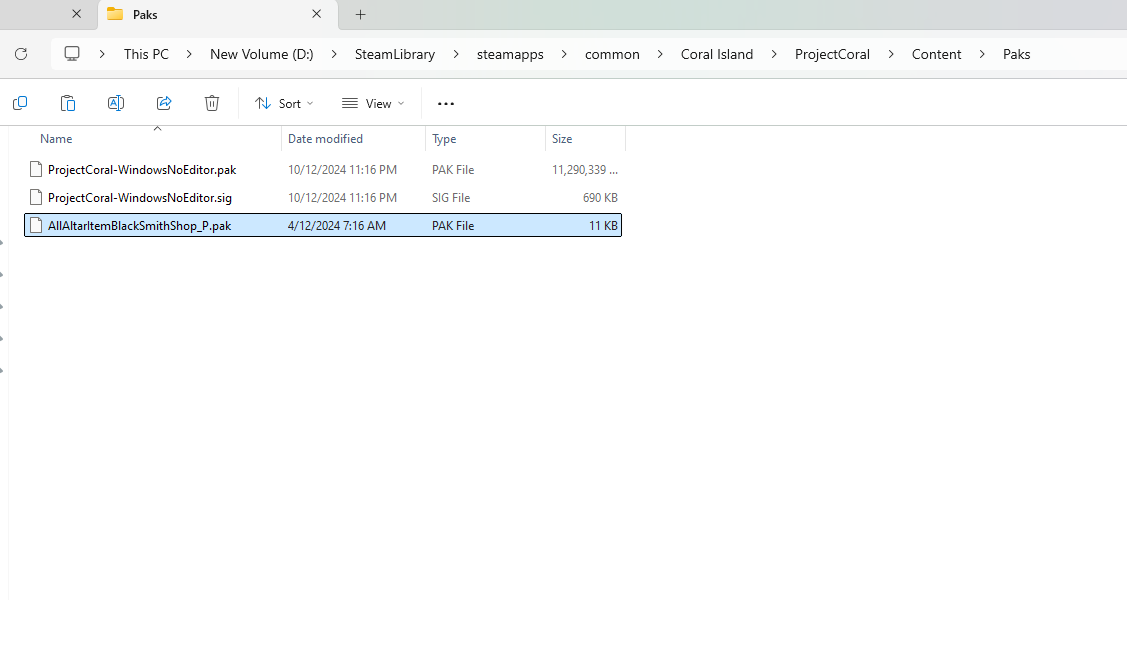The width and height of the screenshot is (1129, 656).
Task: Expand chevron after ProjectCoral breadcrumb
Action: pos(891,55)
